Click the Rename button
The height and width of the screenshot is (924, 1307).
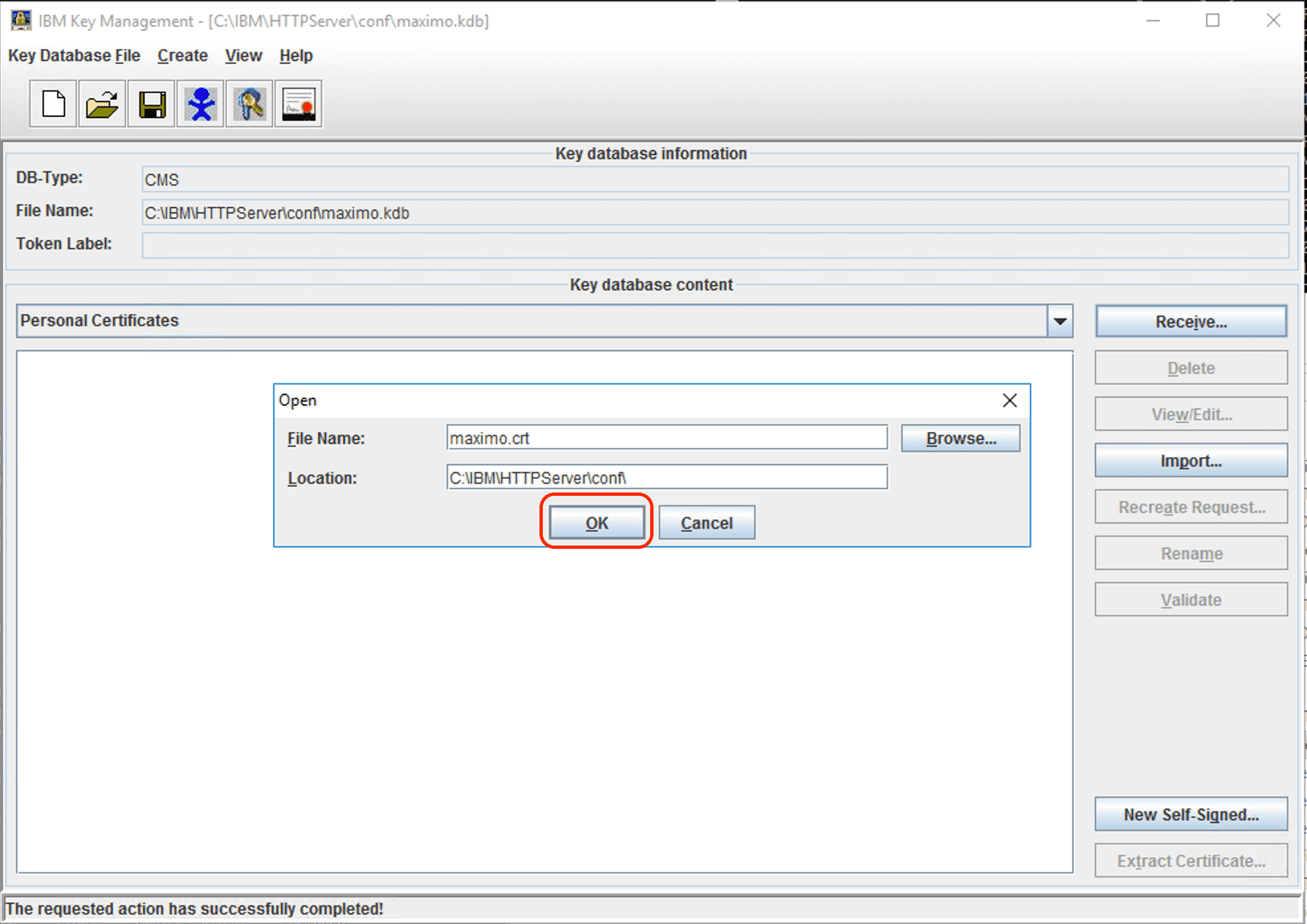(1191, 553)
